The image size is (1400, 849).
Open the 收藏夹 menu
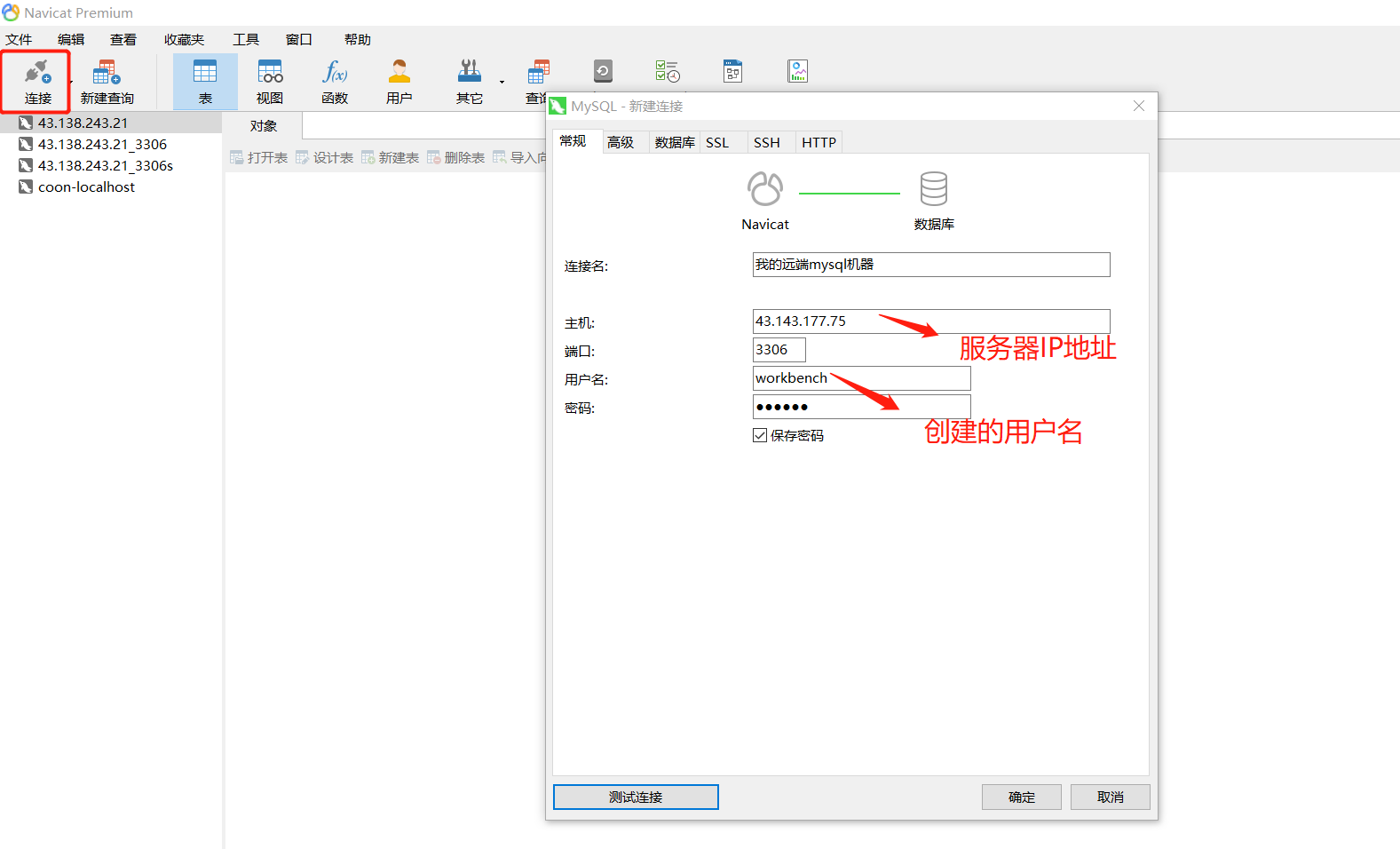(184, 39)
